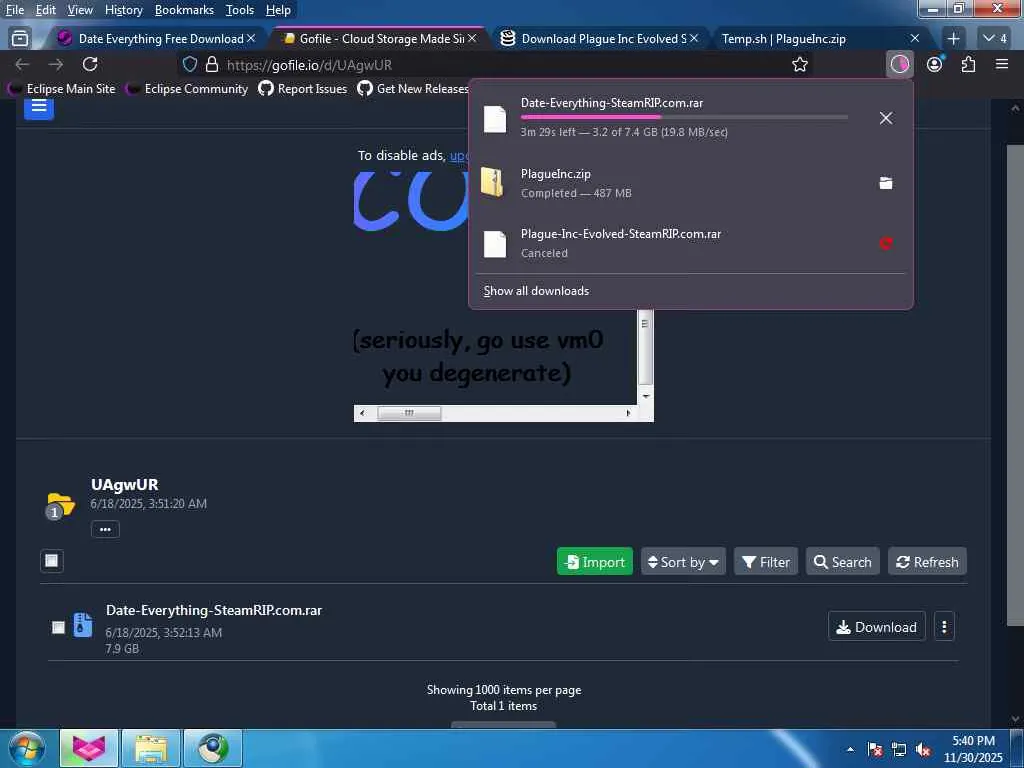Open the browser hamburger application menu
This screenshot has width=1024, height=768.
coord(1002,64)
